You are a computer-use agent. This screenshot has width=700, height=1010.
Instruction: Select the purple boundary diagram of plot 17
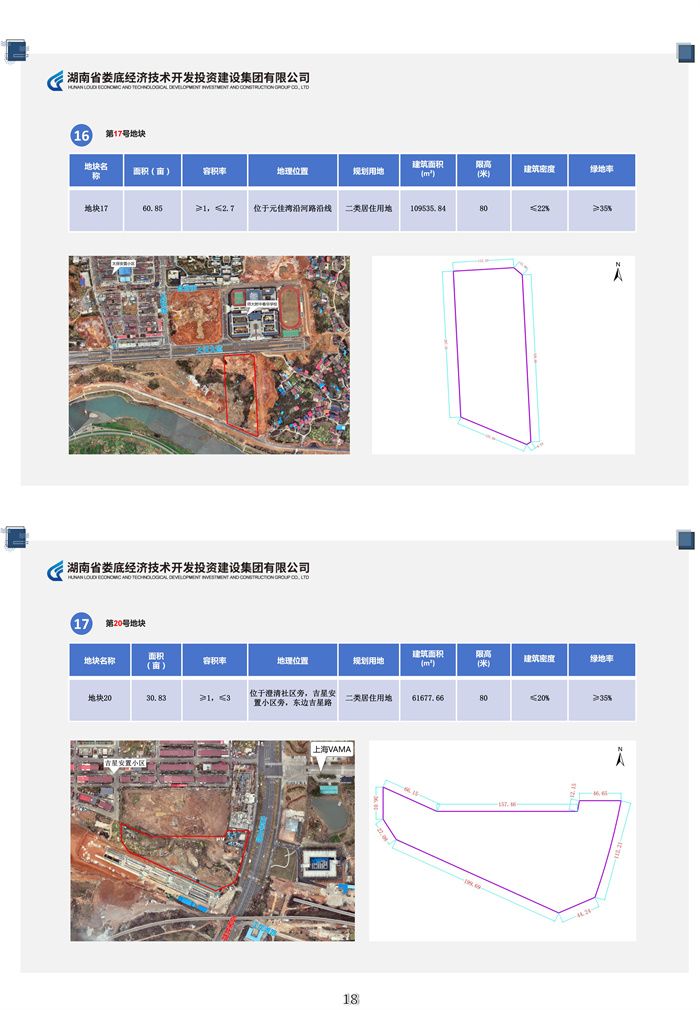click(x=491, y=355)
